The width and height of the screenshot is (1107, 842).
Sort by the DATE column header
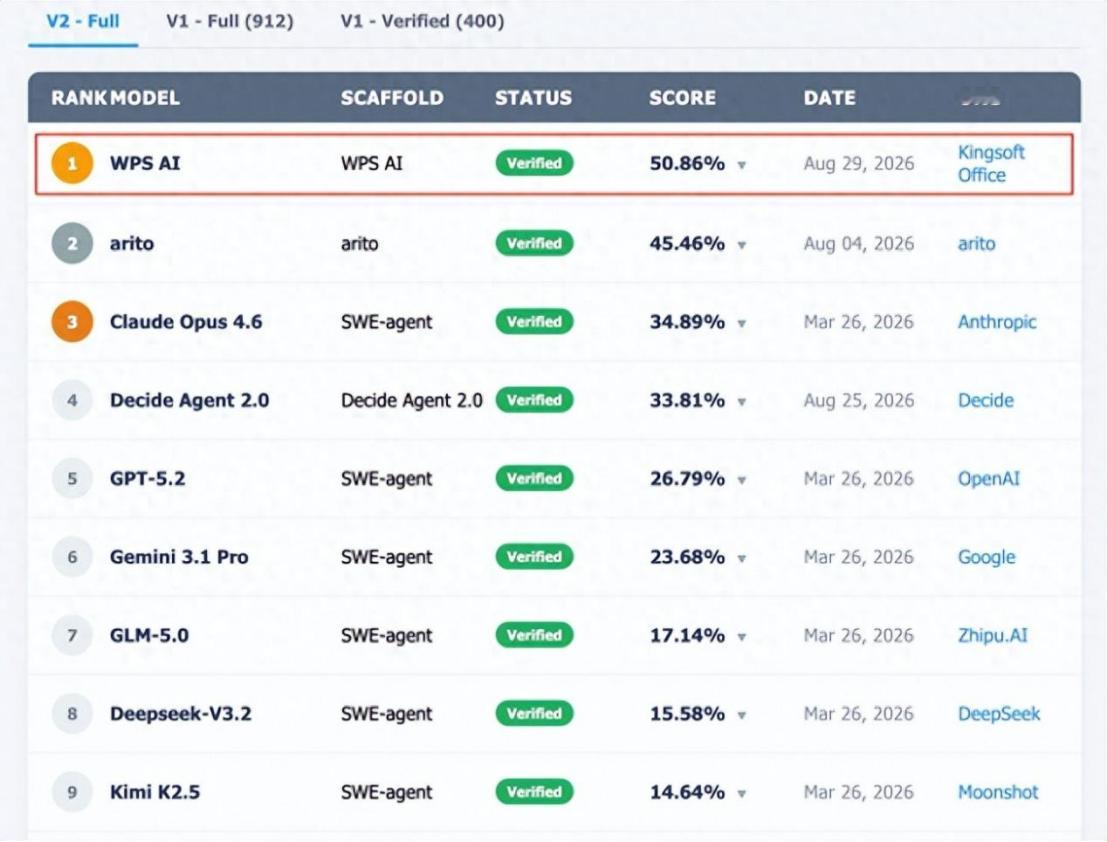coord(829,97)
